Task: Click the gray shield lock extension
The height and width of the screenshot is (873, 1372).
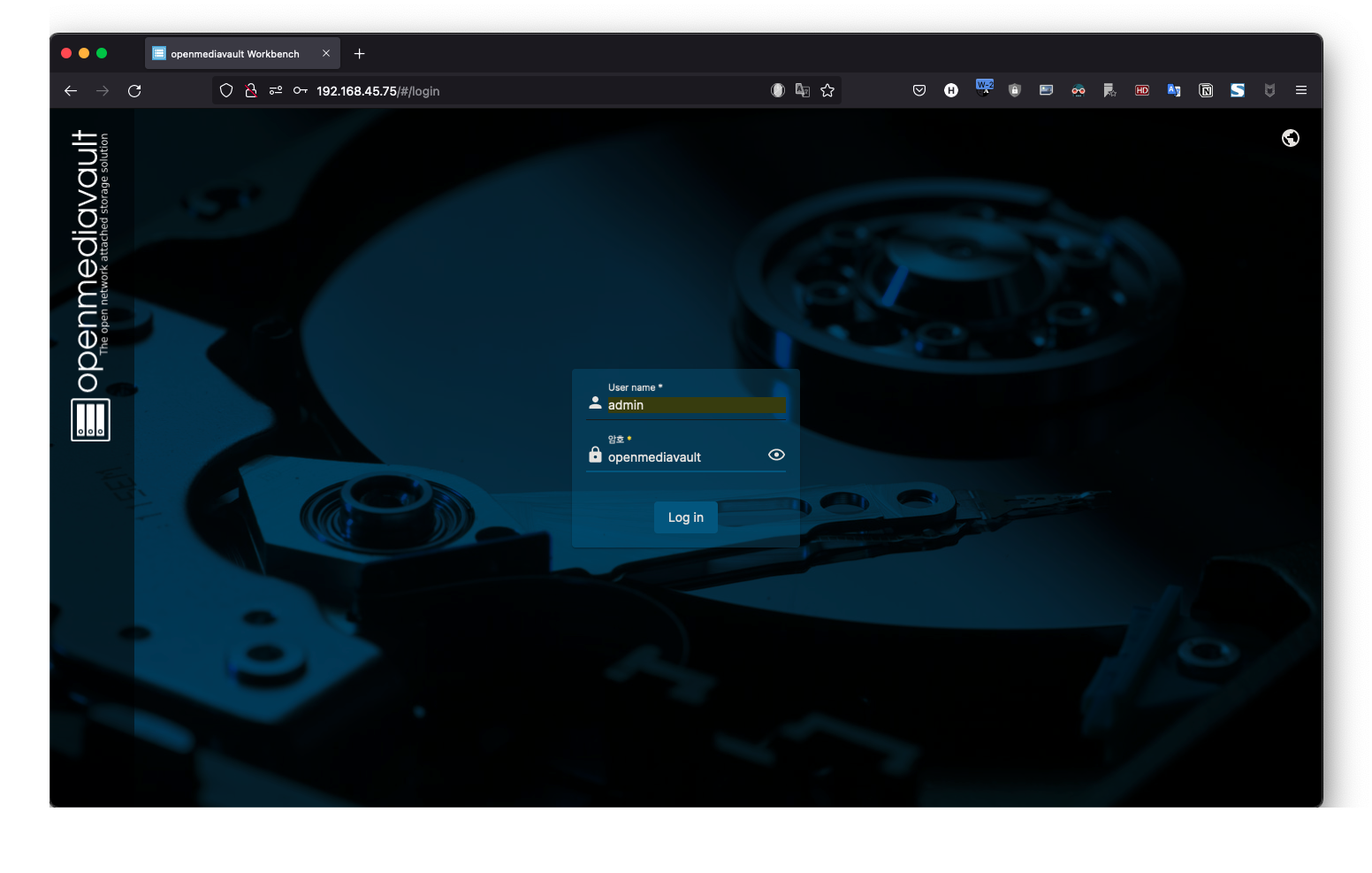Action: 1015,90
